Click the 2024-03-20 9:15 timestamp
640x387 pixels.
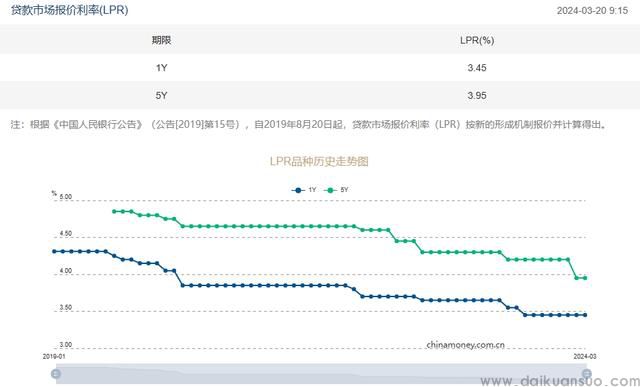[x=592, y=11]
